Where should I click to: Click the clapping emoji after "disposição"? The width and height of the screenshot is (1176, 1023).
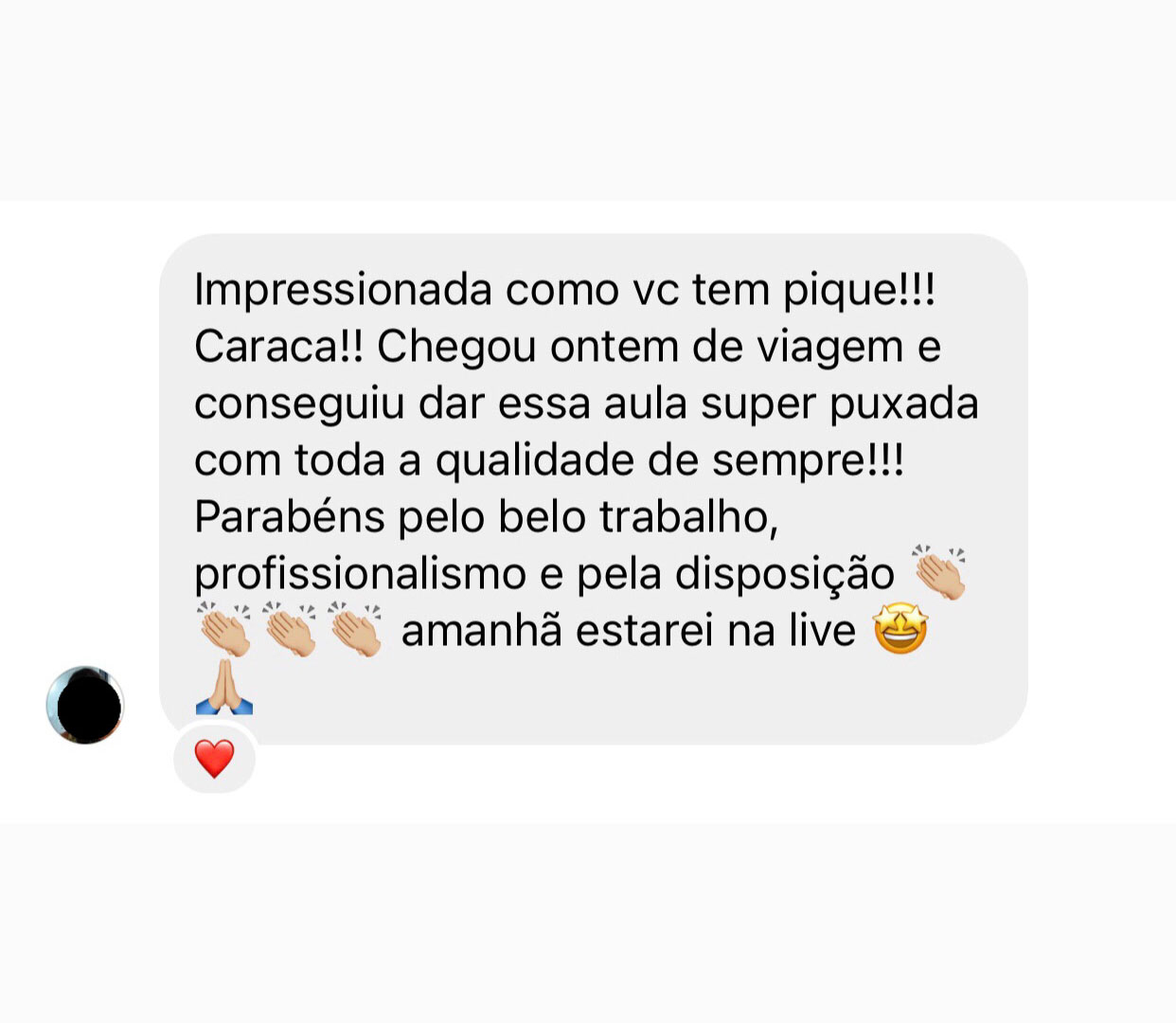pos(939,572)
